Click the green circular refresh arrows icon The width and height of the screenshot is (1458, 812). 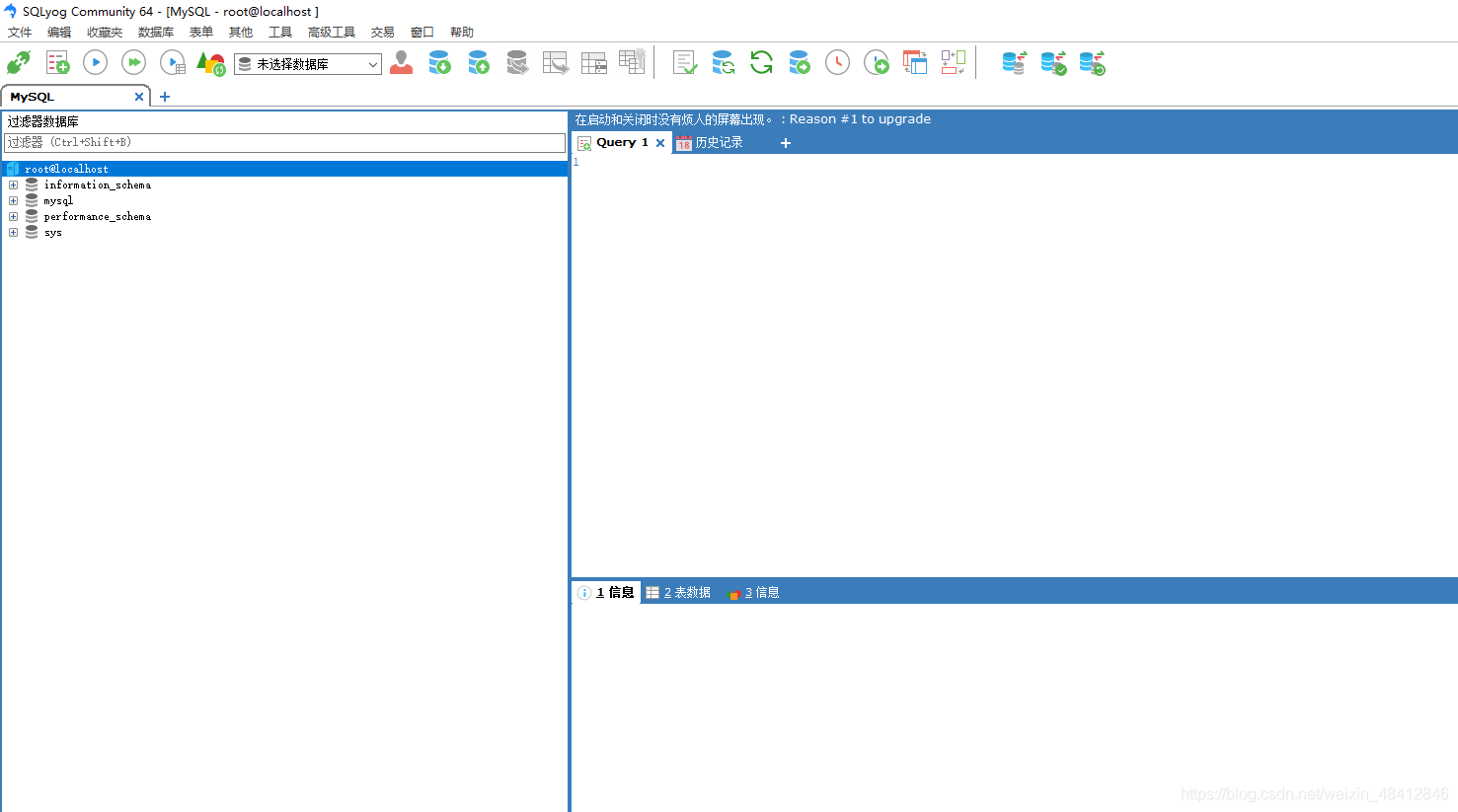[761, 63]
